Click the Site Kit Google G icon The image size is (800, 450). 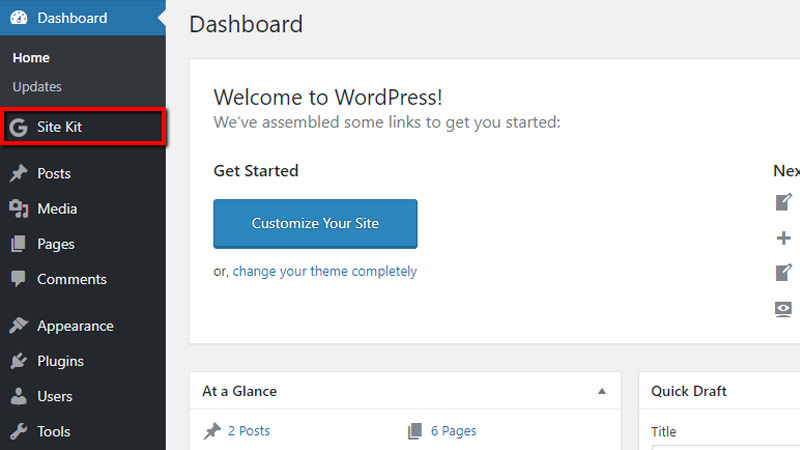click(x=18, y=127)
